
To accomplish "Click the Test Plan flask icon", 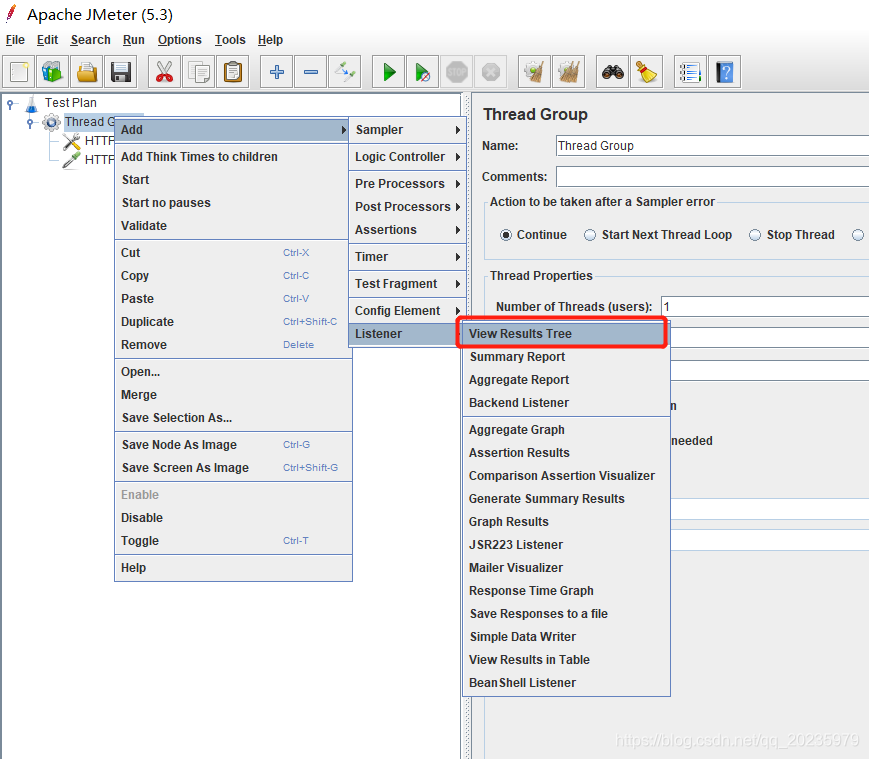I will click(32, 103).
